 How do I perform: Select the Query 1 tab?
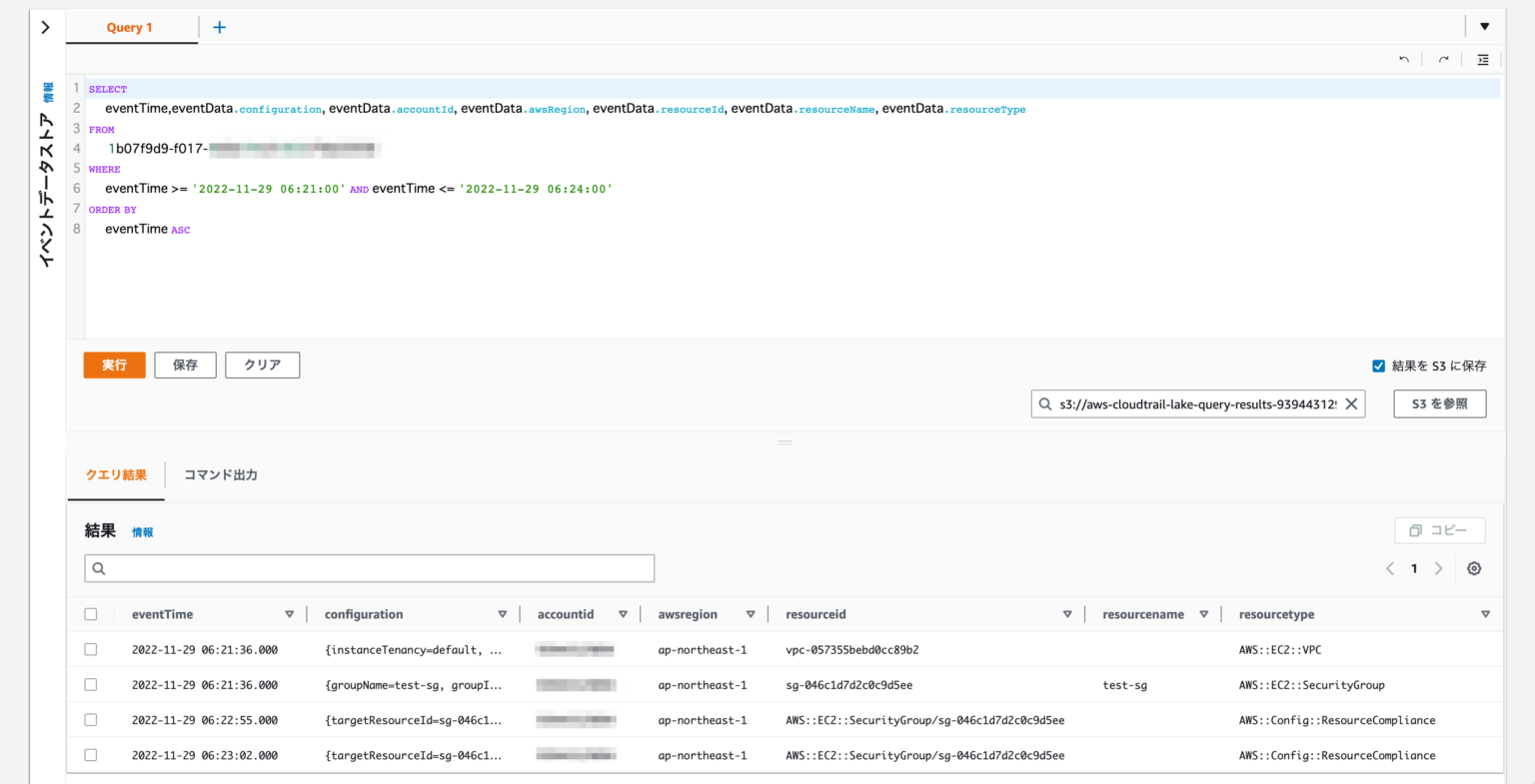pyautogui.click(x=131, y=27)
